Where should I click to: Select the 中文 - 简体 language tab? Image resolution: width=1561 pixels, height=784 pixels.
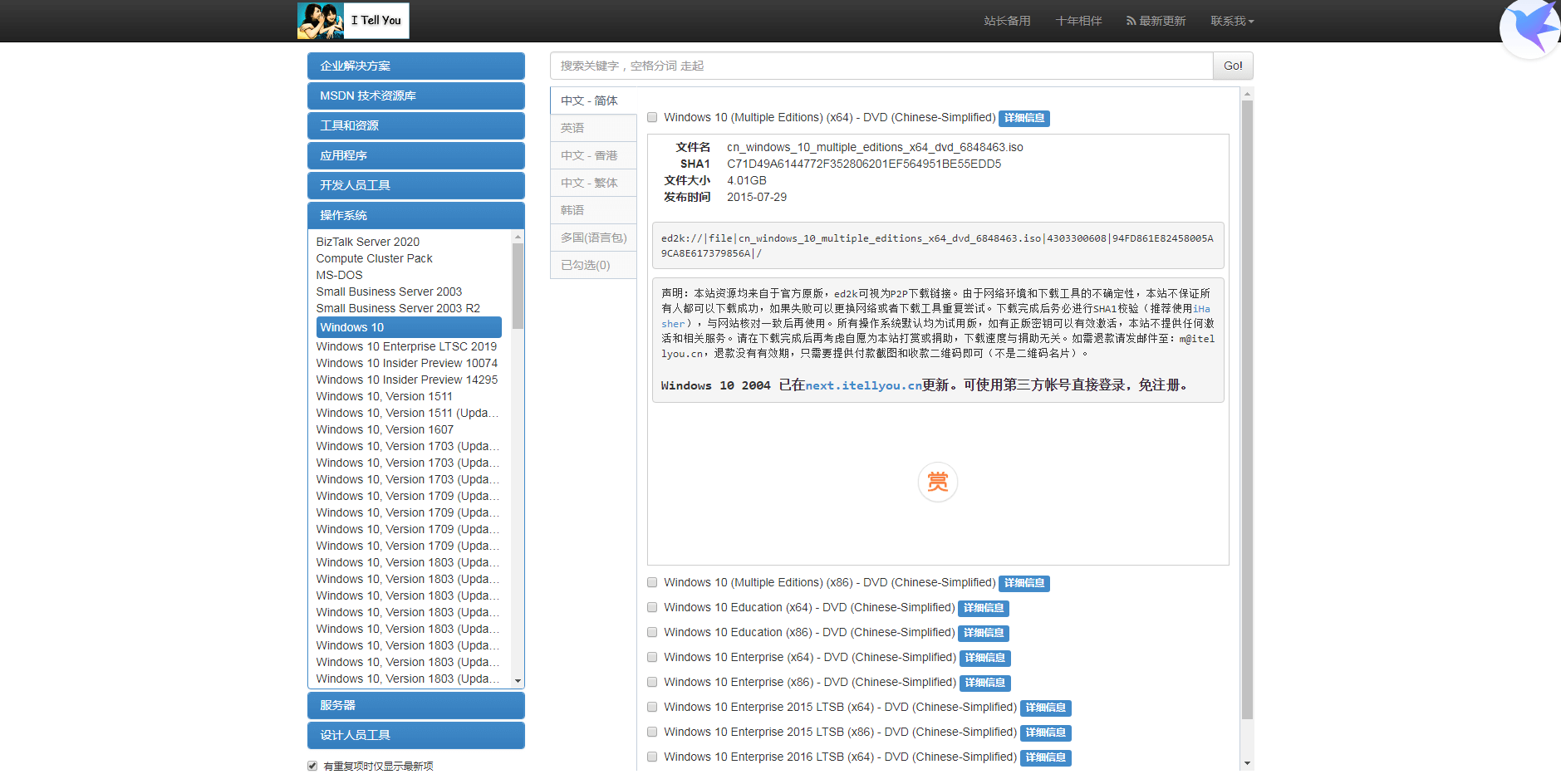[593, 100]
